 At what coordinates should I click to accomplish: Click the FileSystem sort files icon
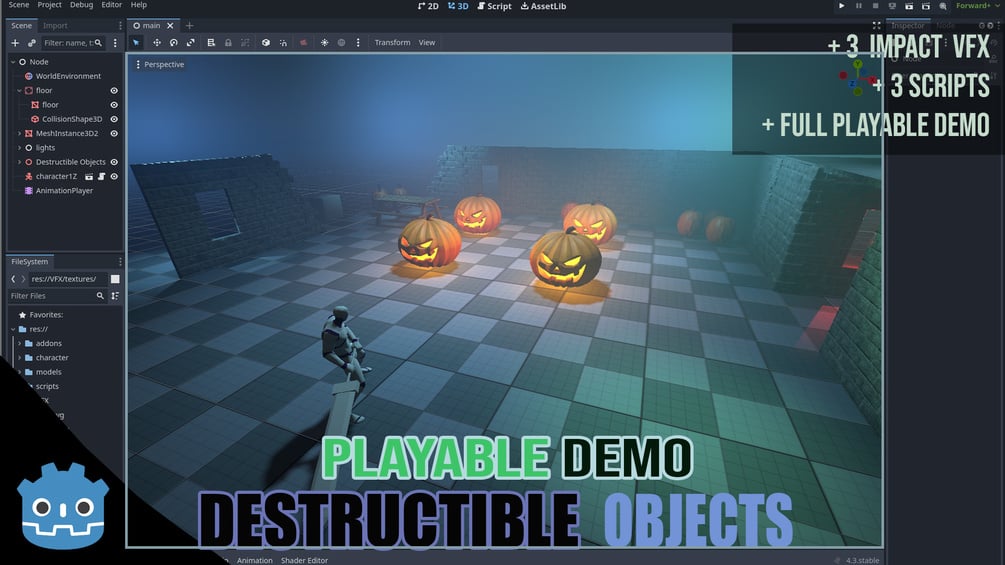pos(115,296)
